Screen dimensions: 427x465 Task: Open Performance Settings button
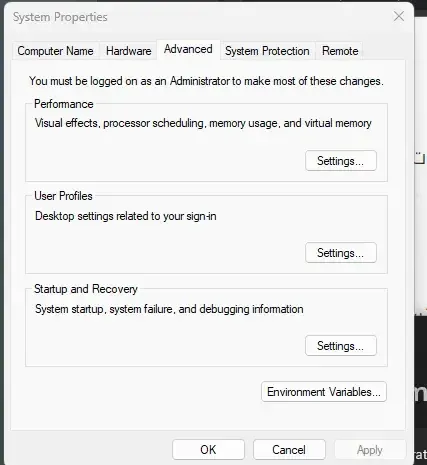[341, 161]
